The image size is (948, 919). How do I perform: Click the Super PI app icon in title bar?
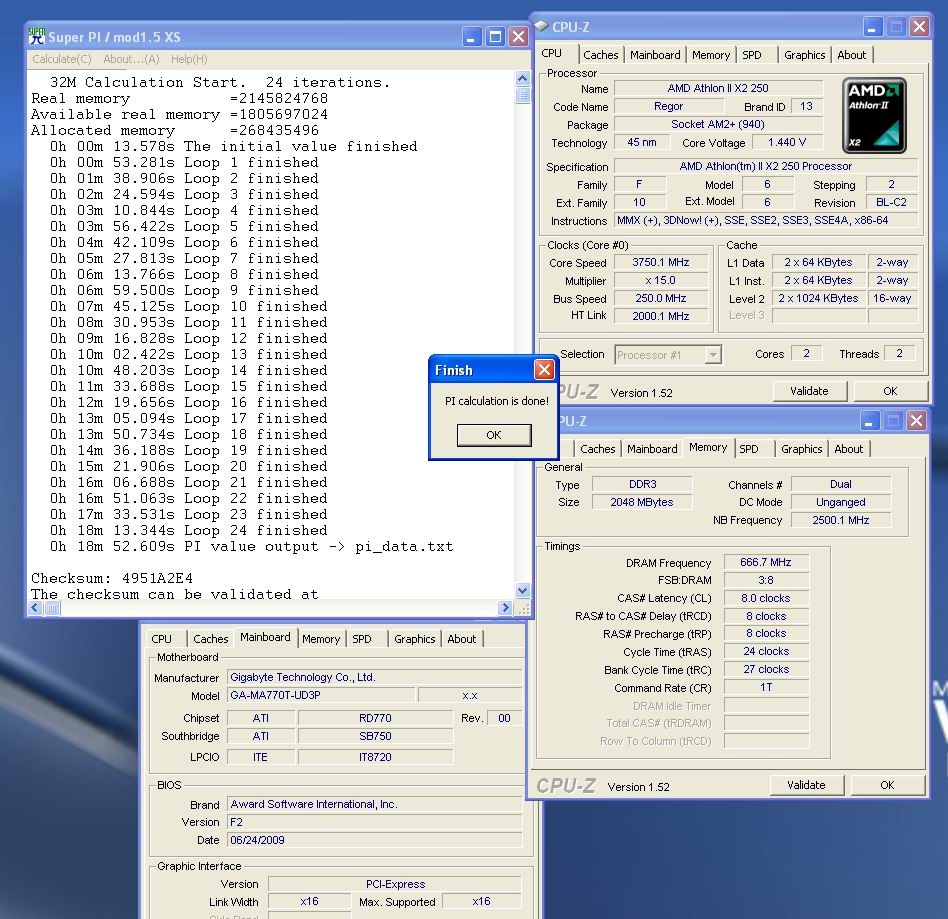coord(37,36)
